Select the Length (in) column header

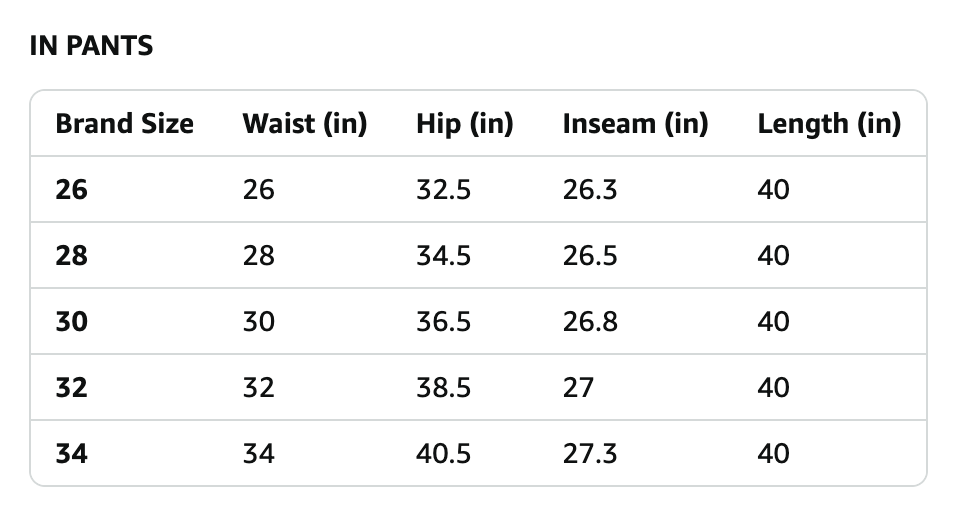829,124
